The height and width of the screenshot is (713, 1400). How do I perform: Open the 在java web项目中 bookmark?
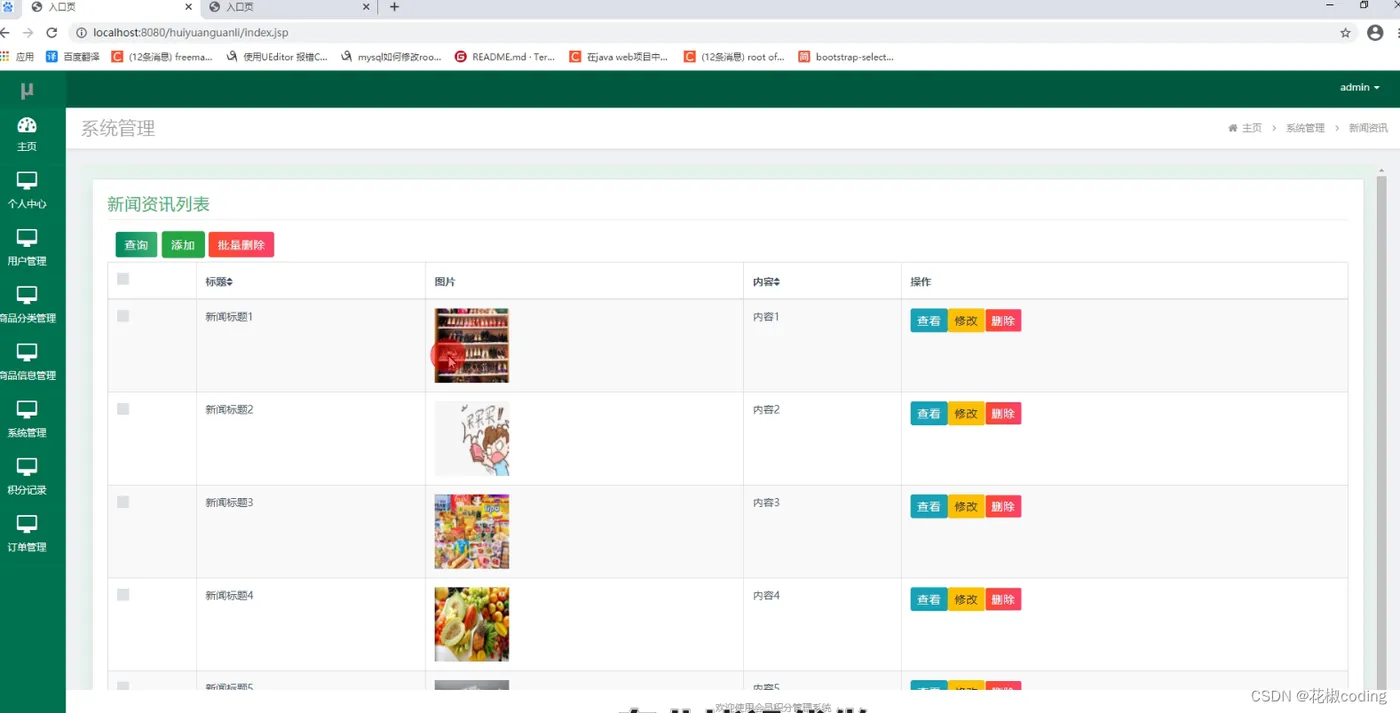click(x=619, y=57)
